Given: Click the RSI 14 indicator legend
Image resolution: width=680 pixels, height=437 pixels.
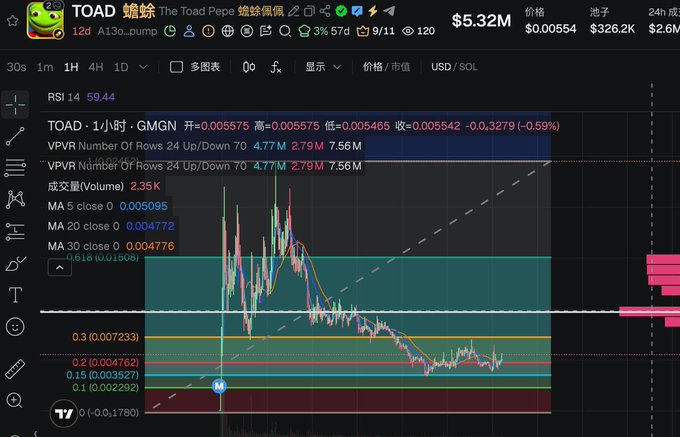Looking at the screenshot, I should (81, 97).
